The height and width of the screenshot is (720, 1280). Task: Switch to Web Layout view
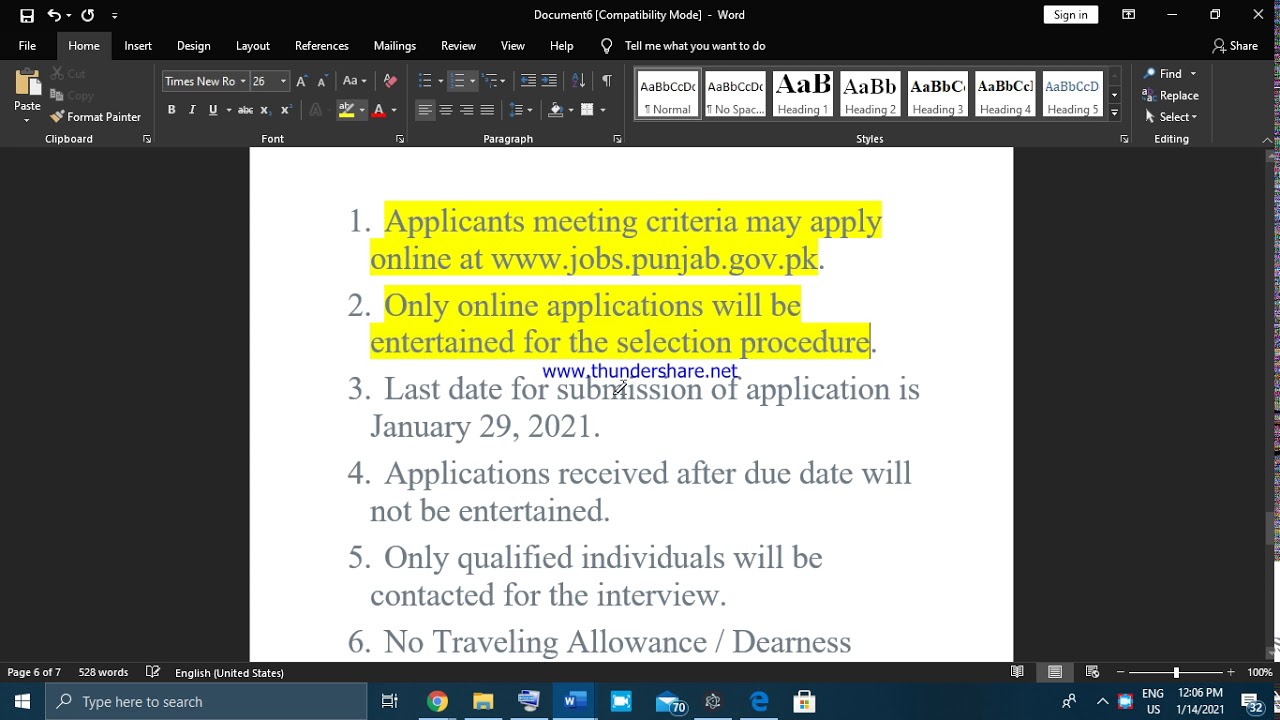(x=1092, y=672)
